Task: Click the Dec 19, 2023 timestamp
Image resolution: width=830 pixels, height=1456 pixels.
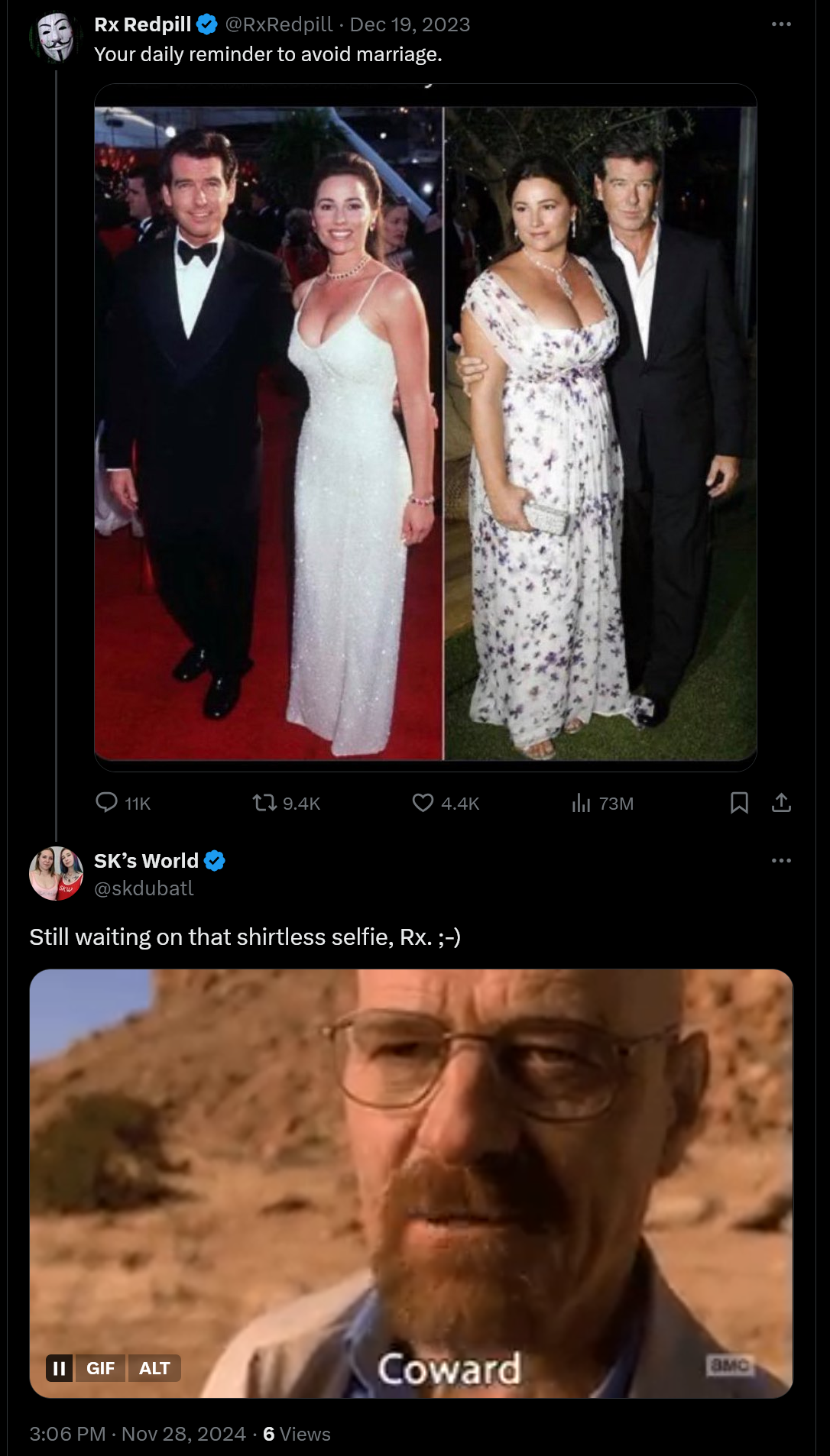Action: click(410, 24)
